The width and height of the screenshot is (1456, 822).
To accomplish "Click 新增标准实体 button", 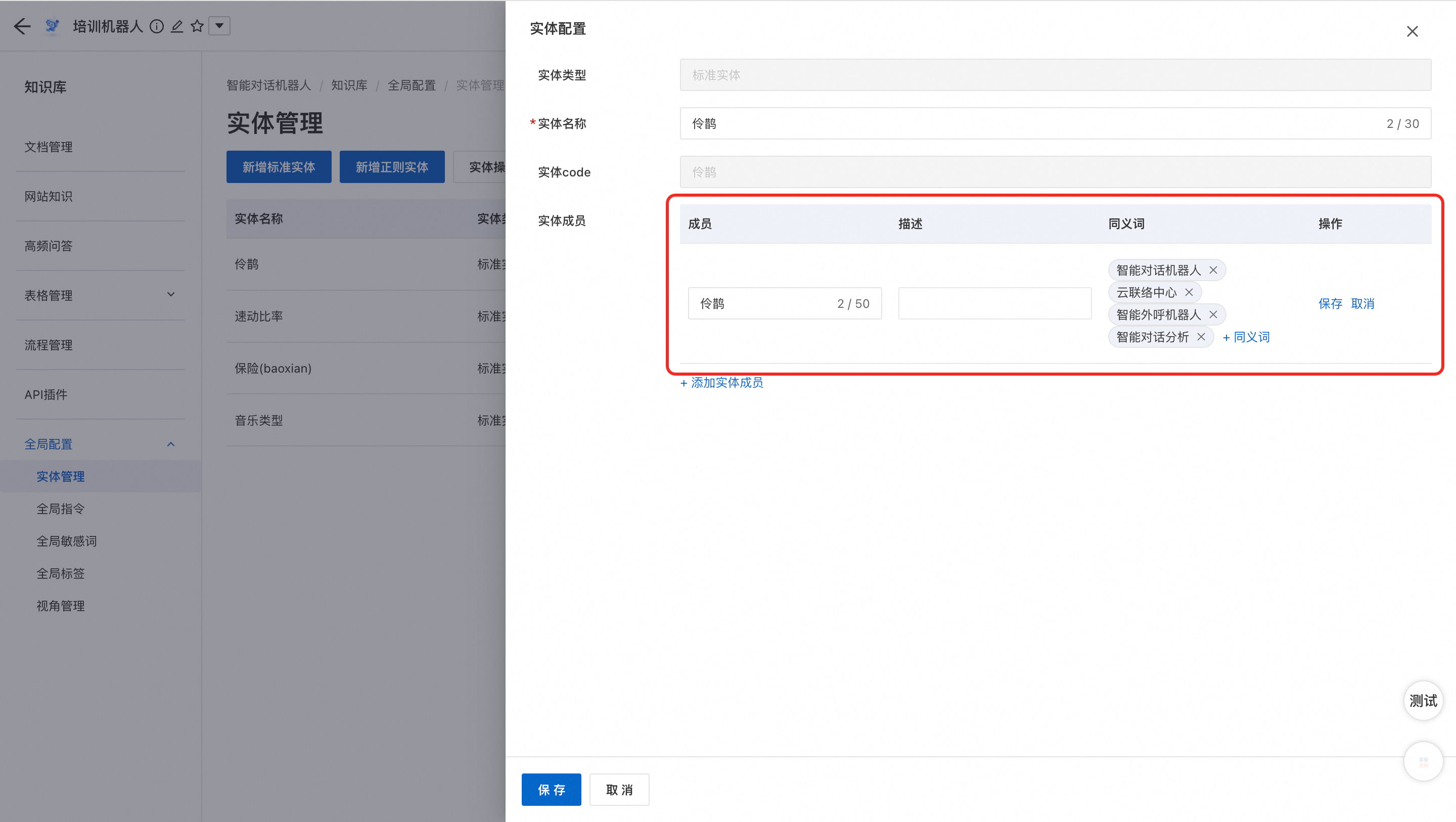I will point(279,167).
